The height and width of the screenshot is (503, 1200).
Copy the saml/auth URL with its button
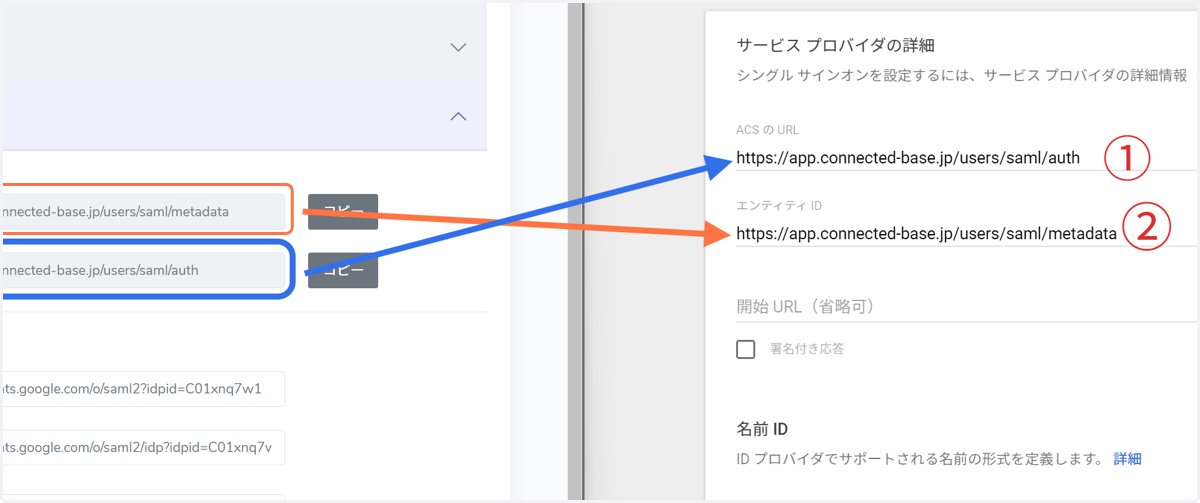[343, 270]
